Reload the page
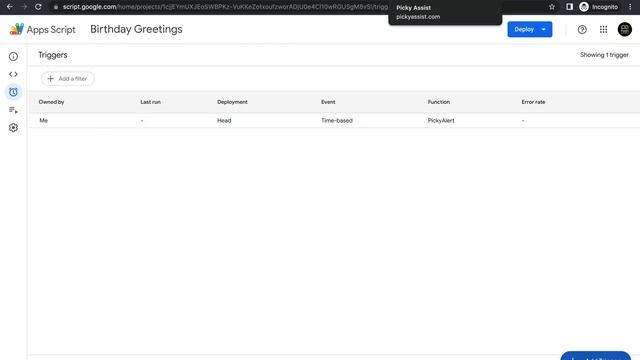 [38, 7]
